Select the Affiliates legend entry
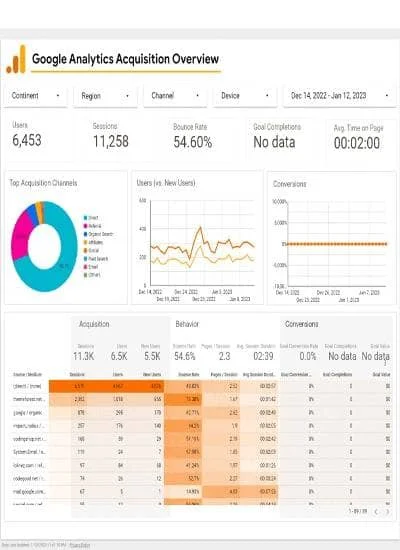The width and height of the screenshot is (400, 550). click(x=93, y=242)
